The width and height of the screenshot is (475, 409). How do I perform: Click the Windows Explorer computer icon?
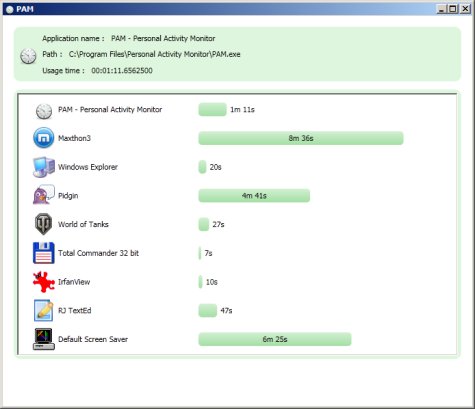(44, 167)
